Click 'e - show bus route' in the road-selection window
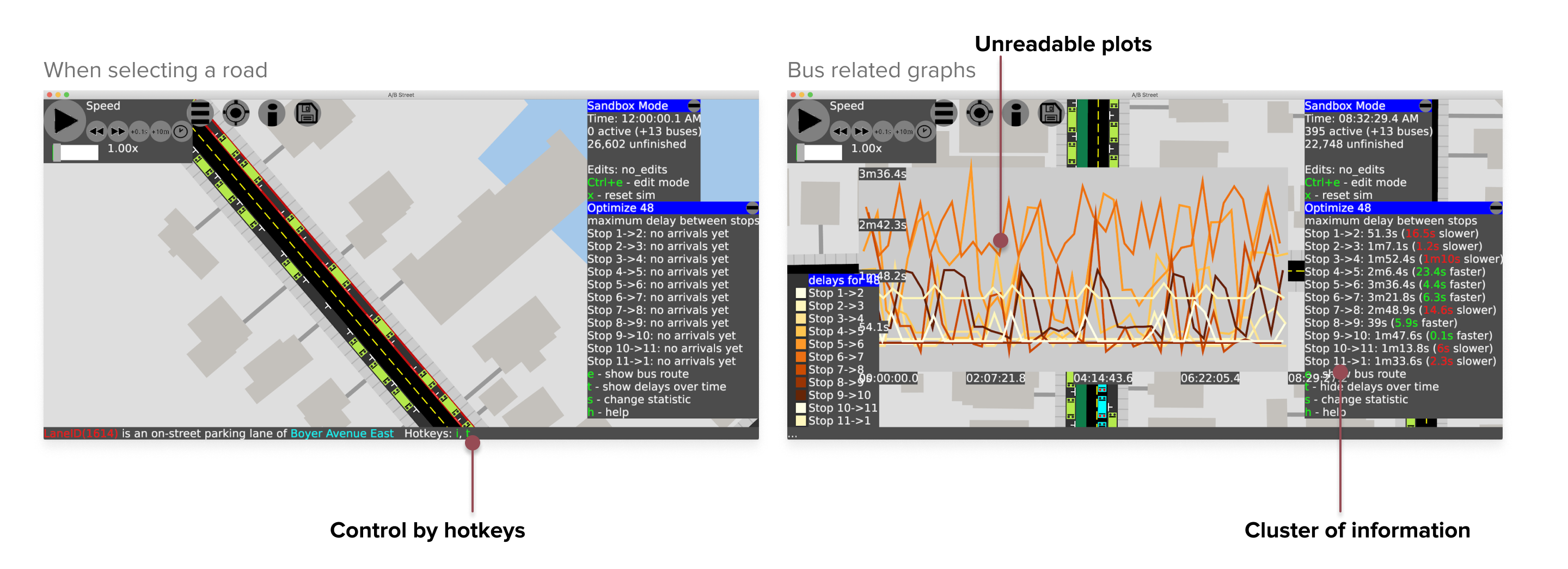Image resolution: width=1568 pixels, height=569 pixels. click(x=638, y=374)
